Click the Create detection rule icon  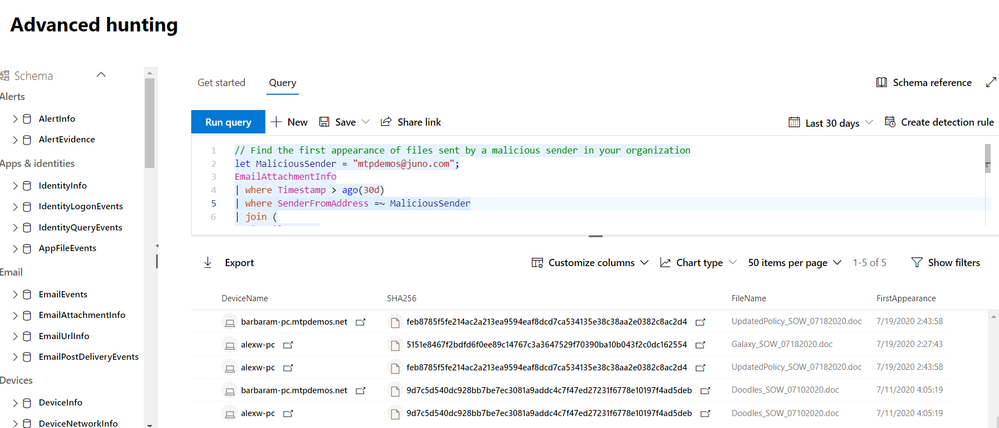(x=889, y=122)
